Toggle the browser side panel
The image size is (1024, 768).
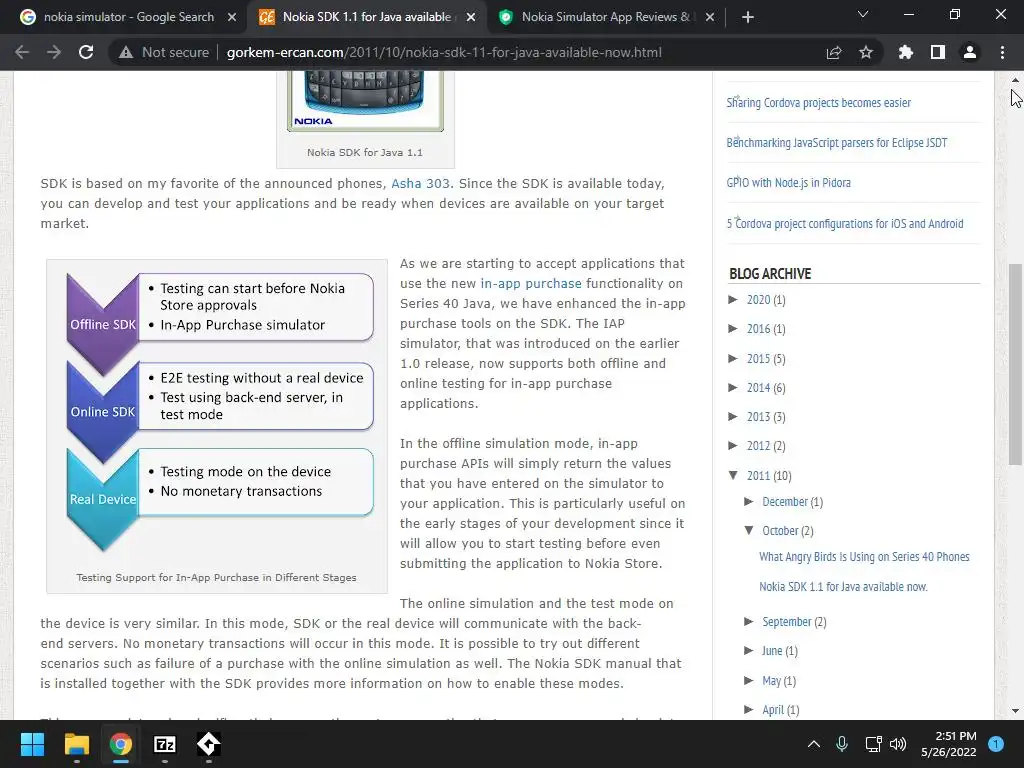[x=938, y=52]
